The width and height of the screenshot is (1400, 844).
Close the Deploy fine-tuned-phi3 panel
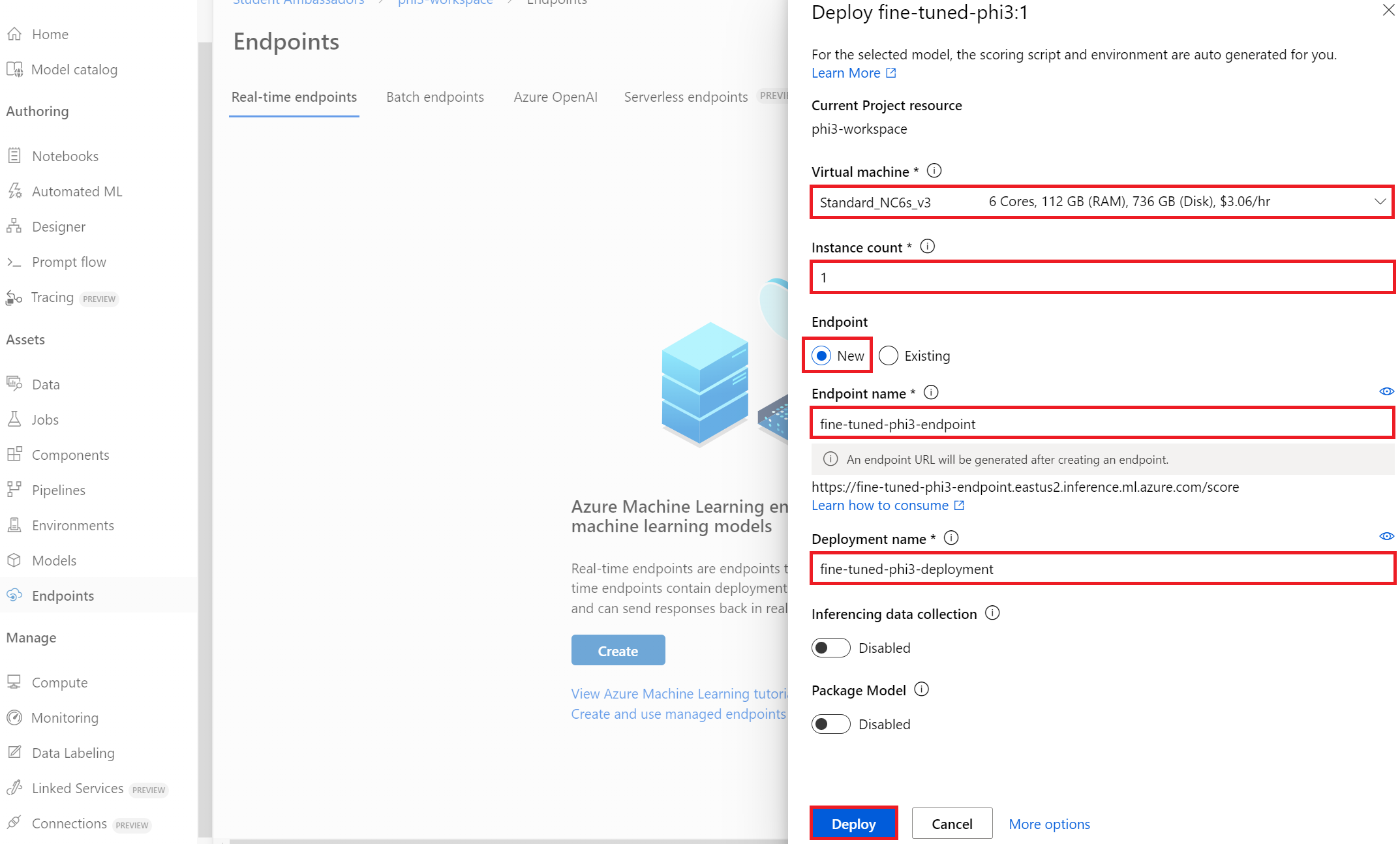click(1388, 10)
